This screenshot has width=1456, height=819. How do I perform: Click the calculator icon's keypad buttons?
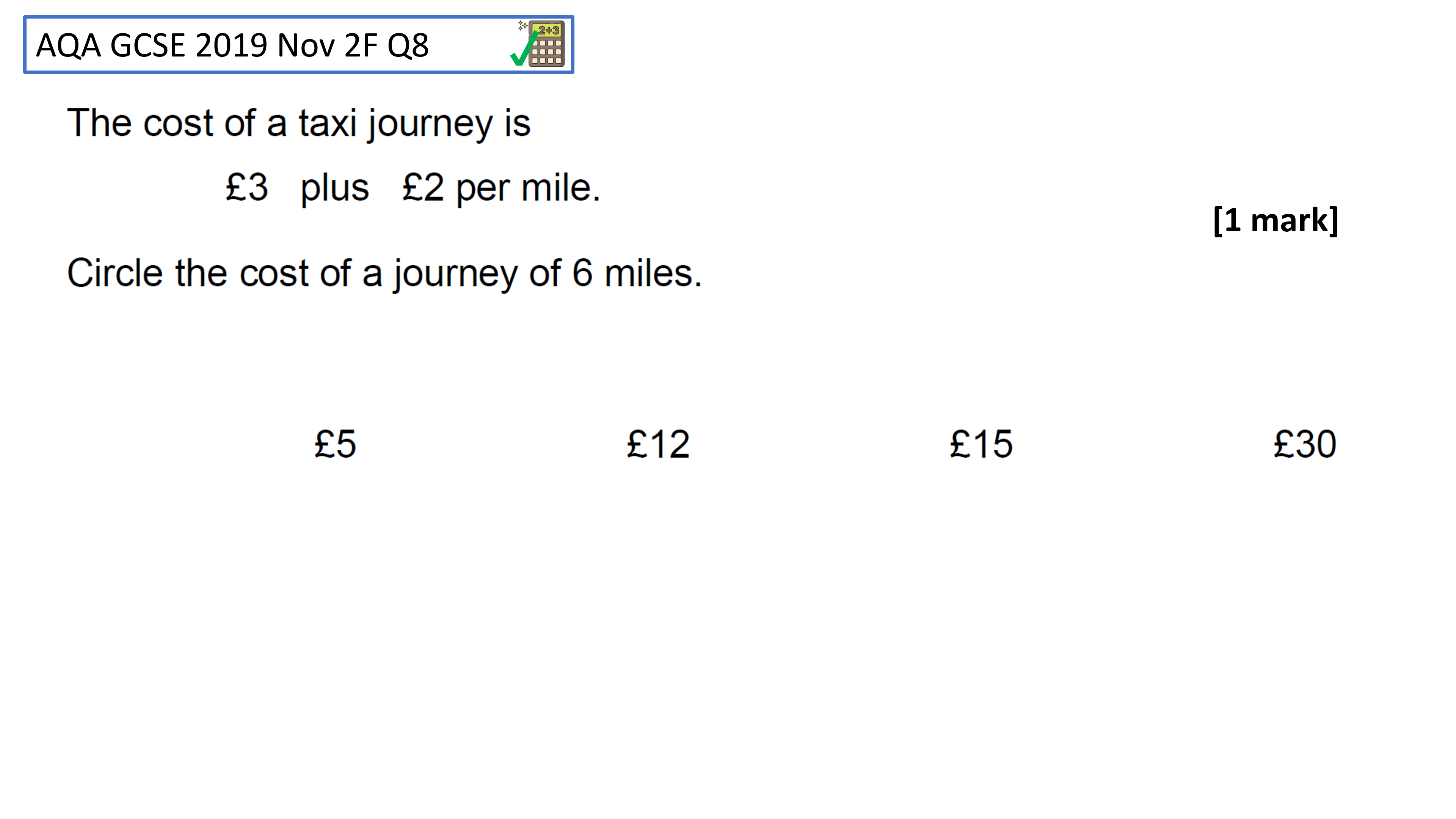click(x=546, y=52)
